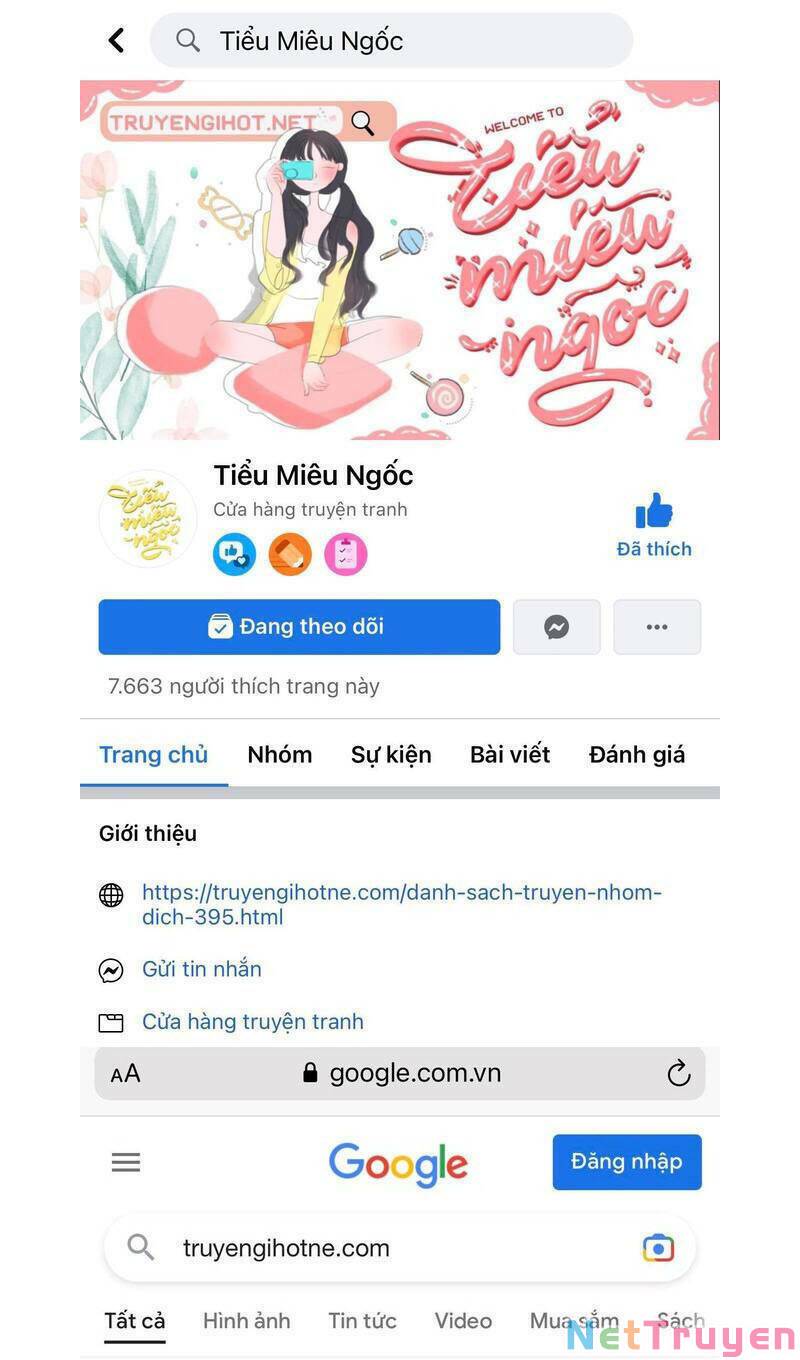Click the orange pencil badge icon
Viewport: 800px width, 1360px height.
(290, 554)
